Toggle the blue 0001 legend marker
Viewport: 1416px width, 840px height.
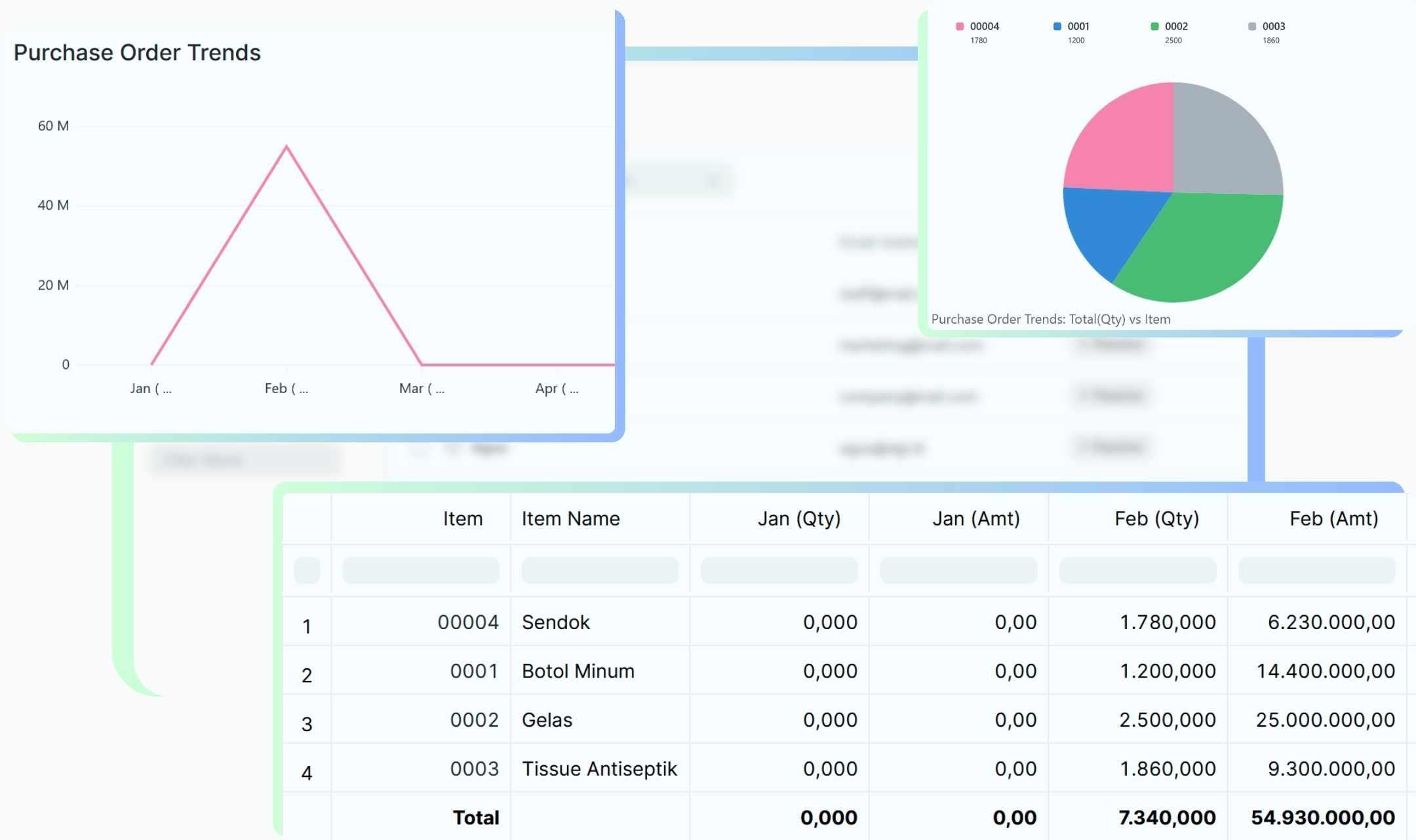tap(1057, 26)
